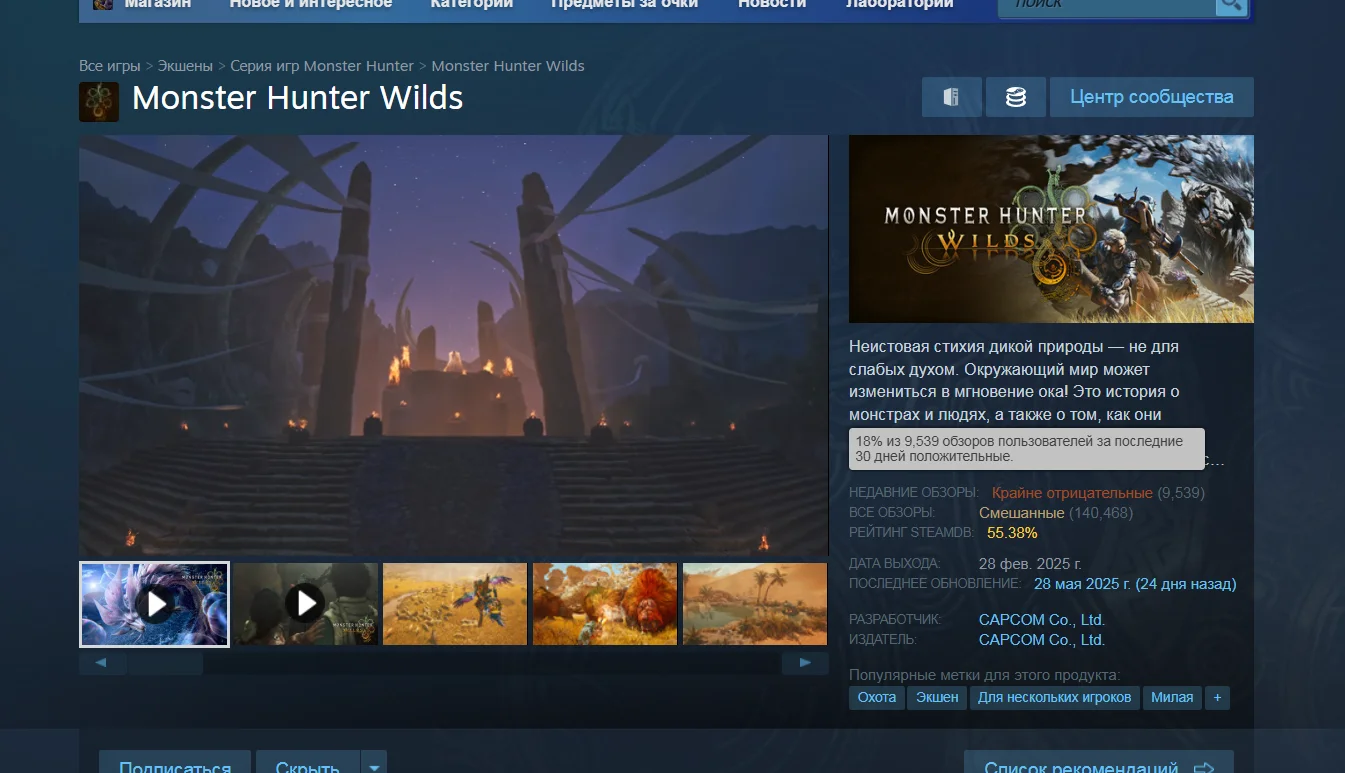This screenshot has width=1345, height=773.
Task: Open Серия игр Monster Hunter breadcrumb
Action: (322, 66)
